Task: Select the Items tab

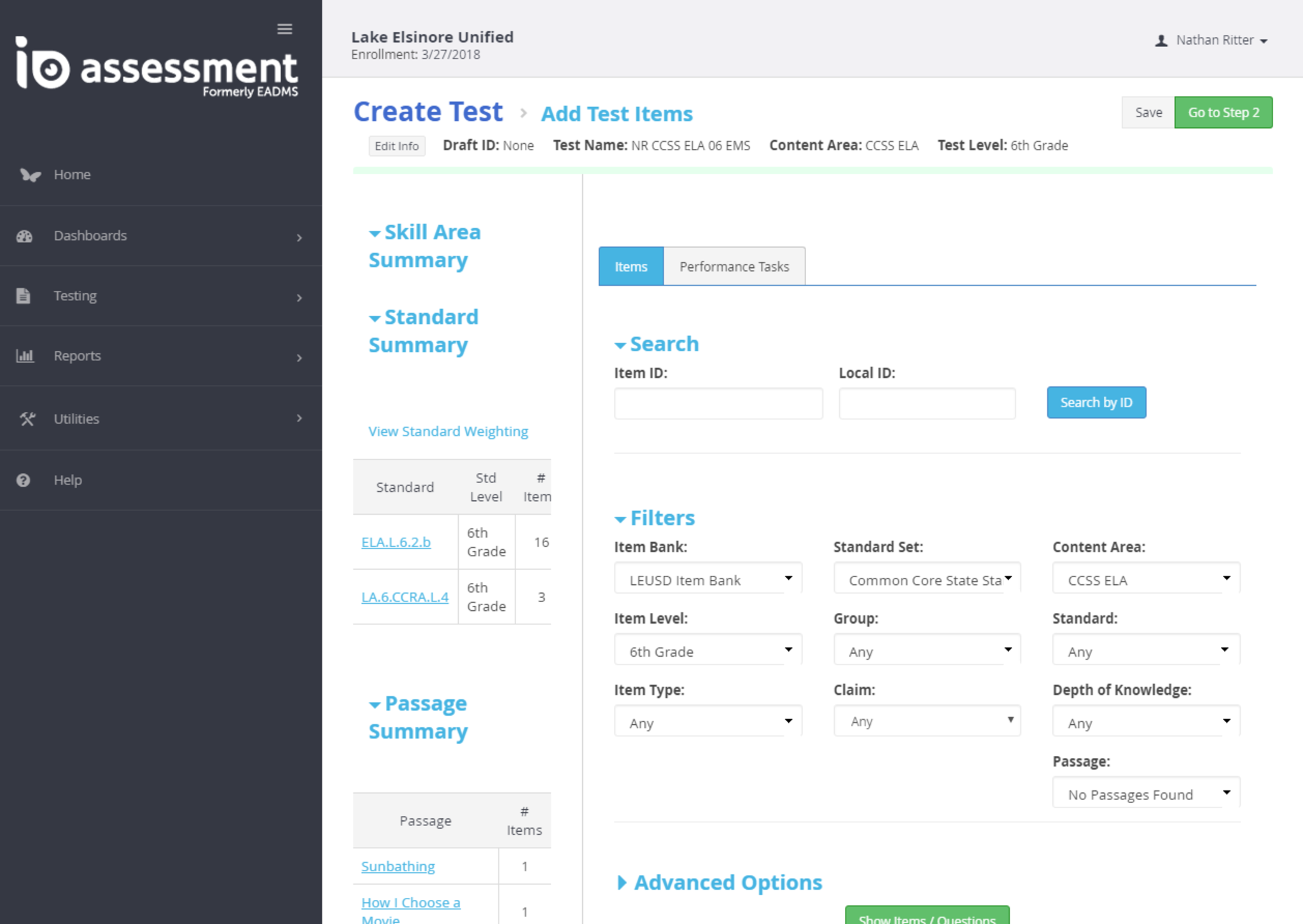Action: pos(631,267)
